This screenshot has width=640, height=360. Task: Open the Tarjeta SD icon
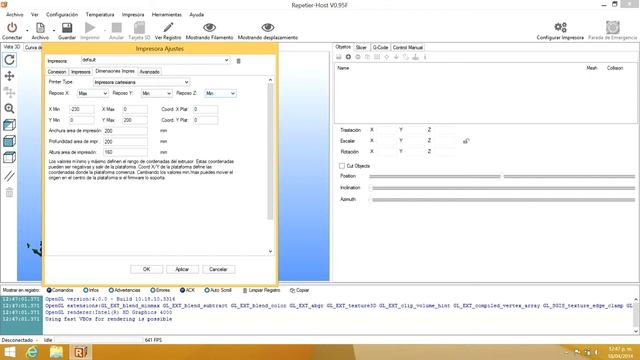point(139,28)
